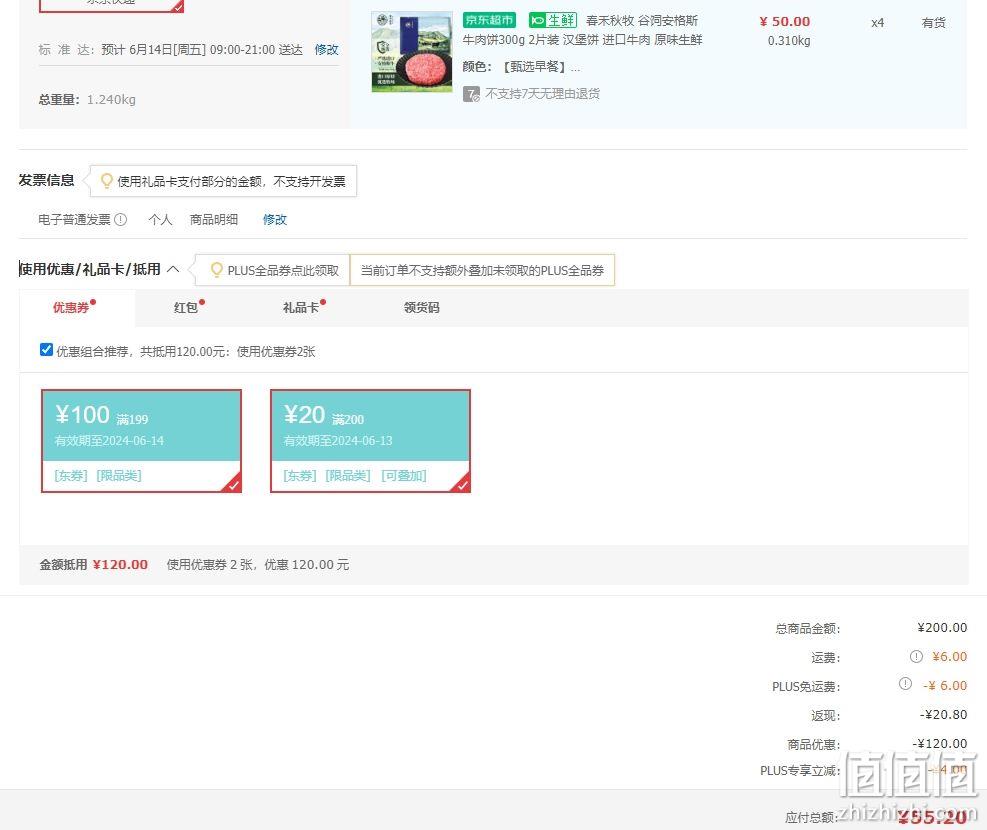Switch to the 礼品卡 tab
The image size is (987, 830).
302,308
